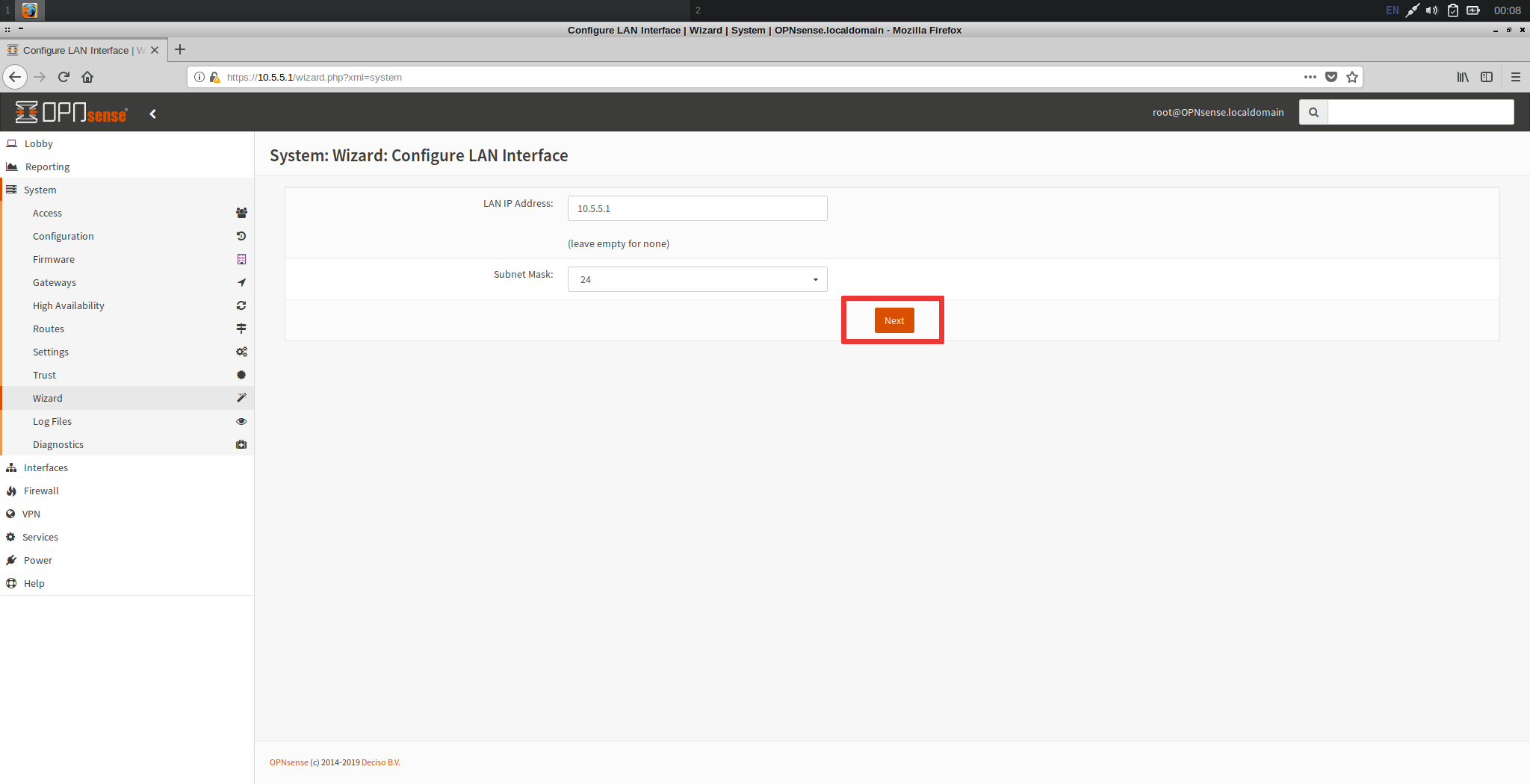Open the Configuration submenu
The width and height of the screenshot is (1530, 784).
coord(127,236)
